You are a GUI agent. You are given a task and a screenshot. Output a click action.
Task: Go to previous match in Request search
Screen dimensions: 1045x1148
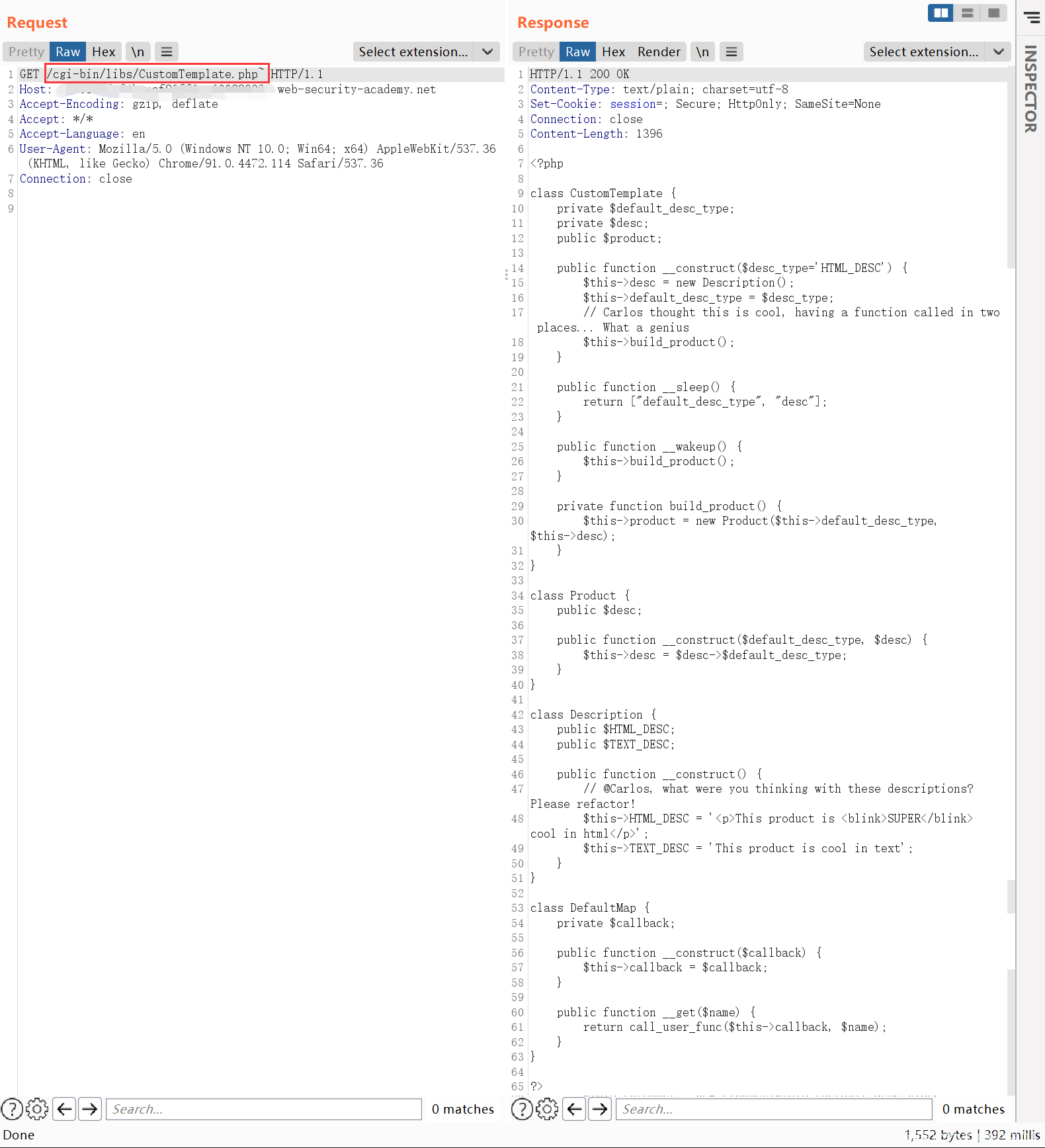click(64, 1108)
